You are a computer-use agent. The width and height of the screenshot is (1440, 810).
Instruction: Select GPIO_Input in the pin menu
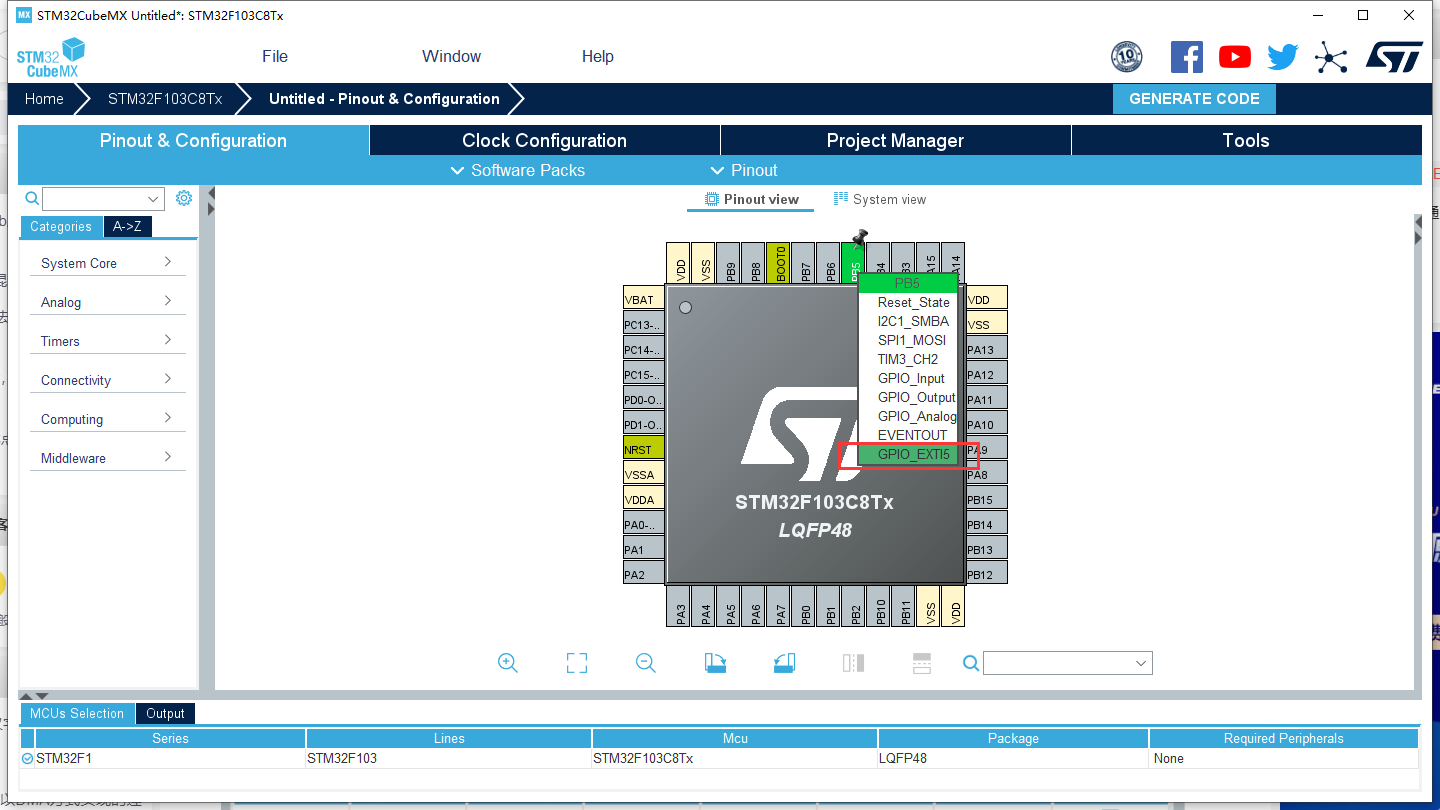click(x=909, y=378)
